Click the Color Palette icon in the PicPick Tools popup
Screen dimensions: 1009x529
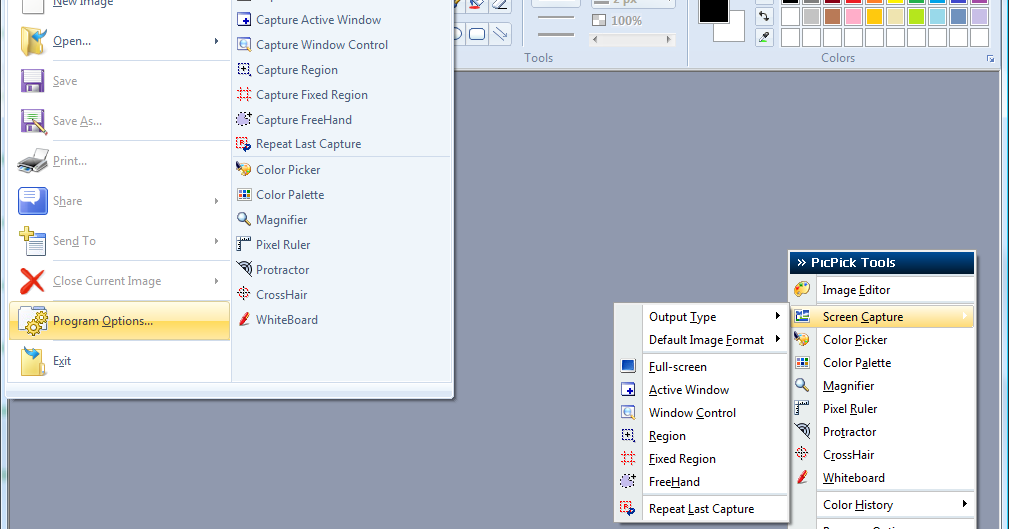802,362
